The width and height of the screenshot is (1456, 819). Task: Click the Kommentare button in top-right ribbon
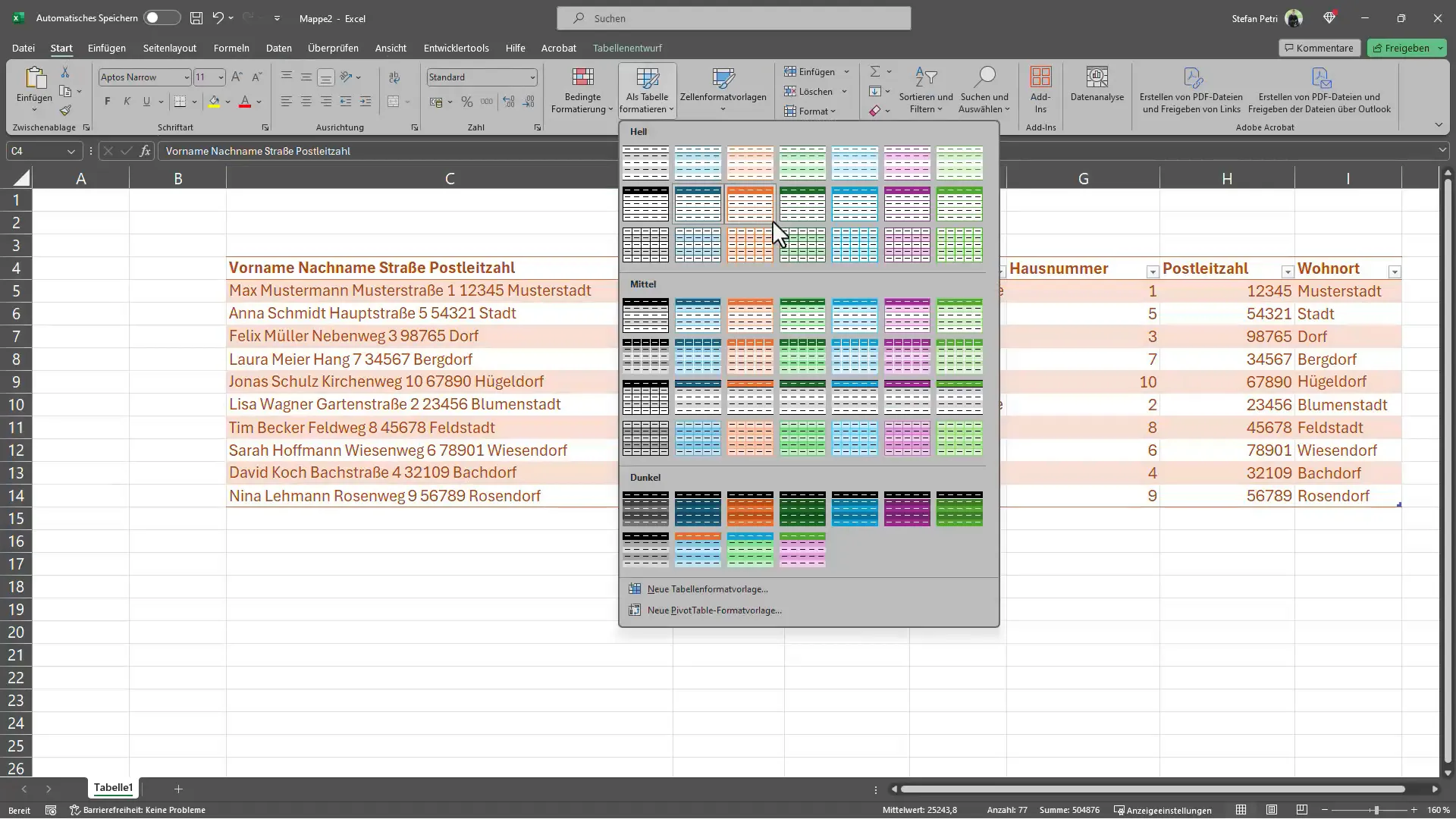tap(1319, 47)
